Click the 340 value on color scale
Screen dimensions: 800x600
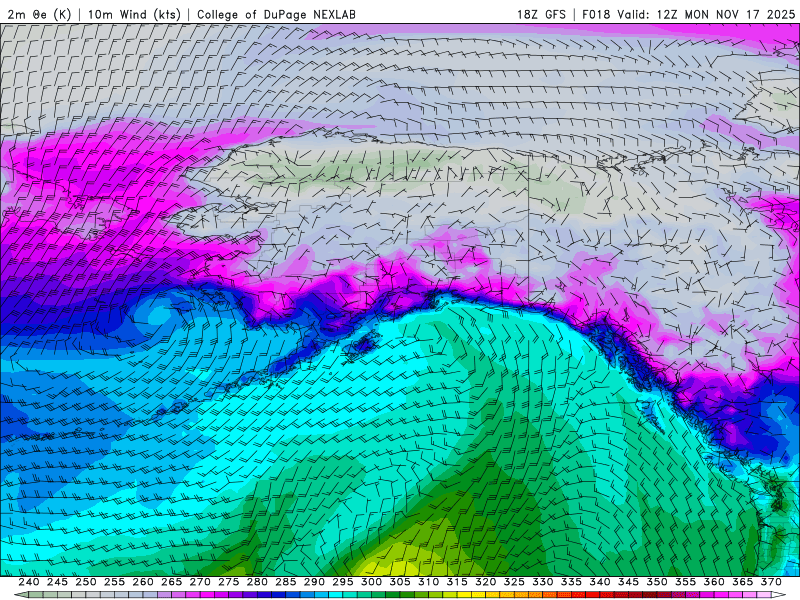point(600,582)
